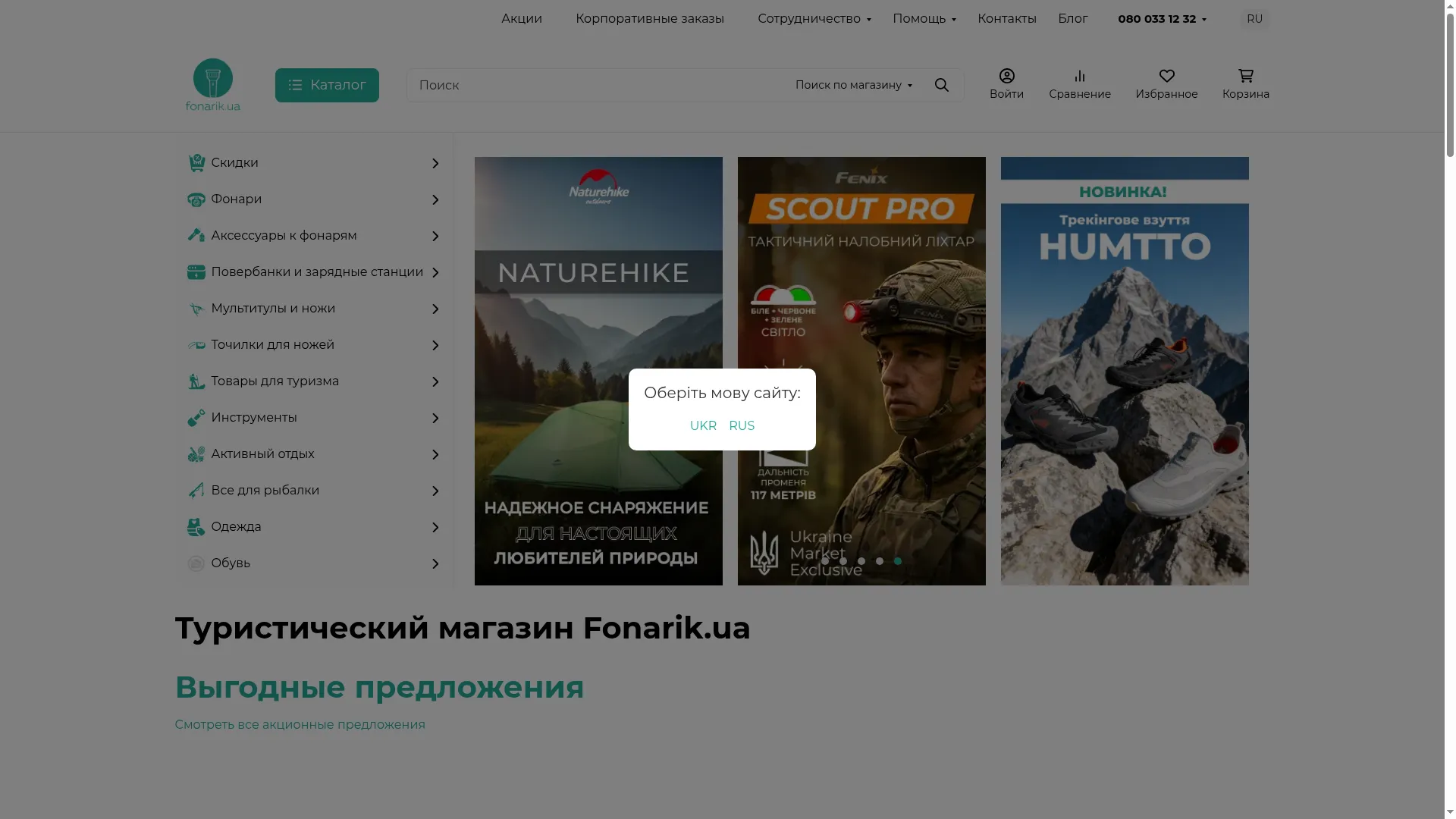Open the HUMTTO trekking shoes banner

coord(1125,371)
